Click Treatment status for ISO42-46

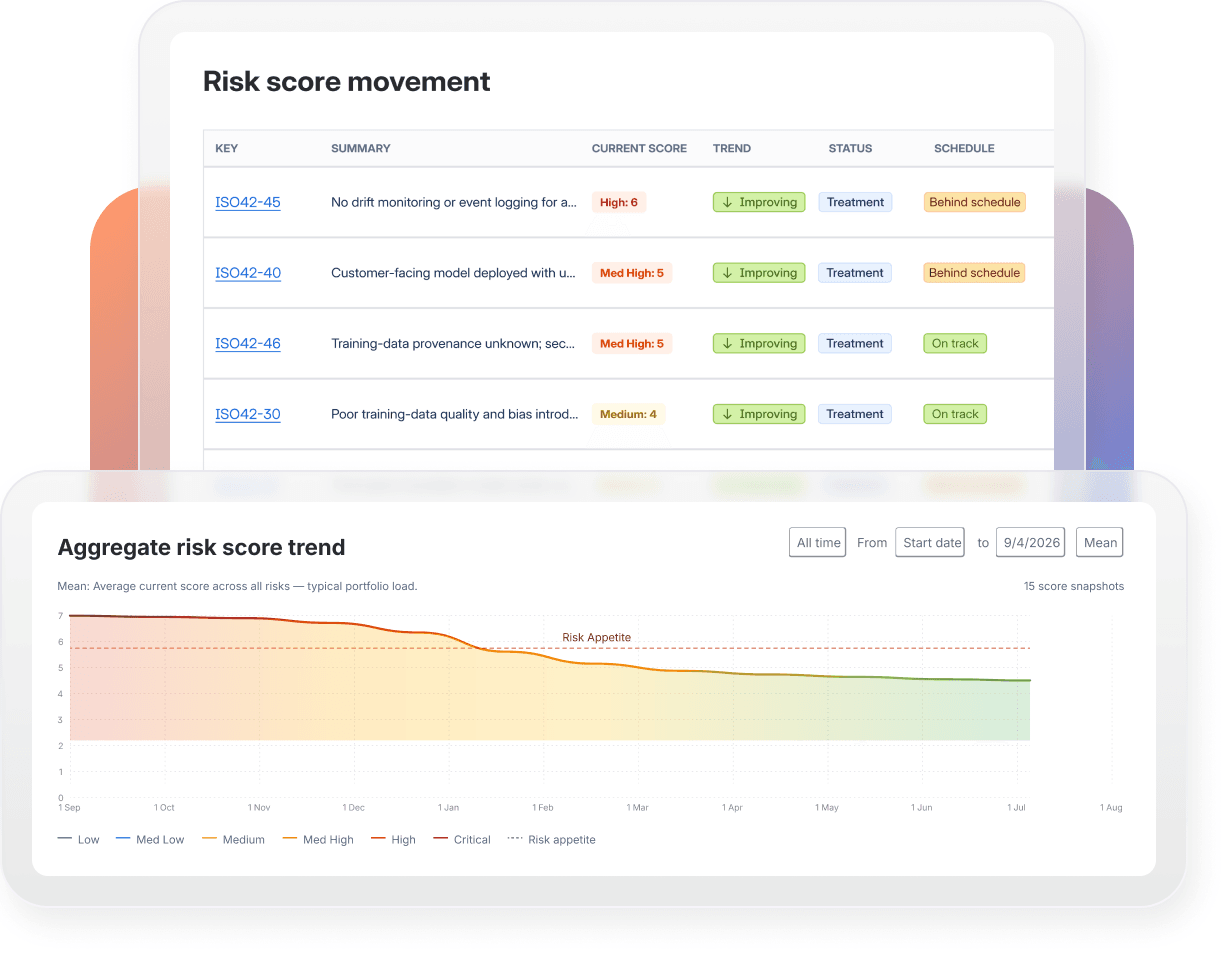[855, 343]
